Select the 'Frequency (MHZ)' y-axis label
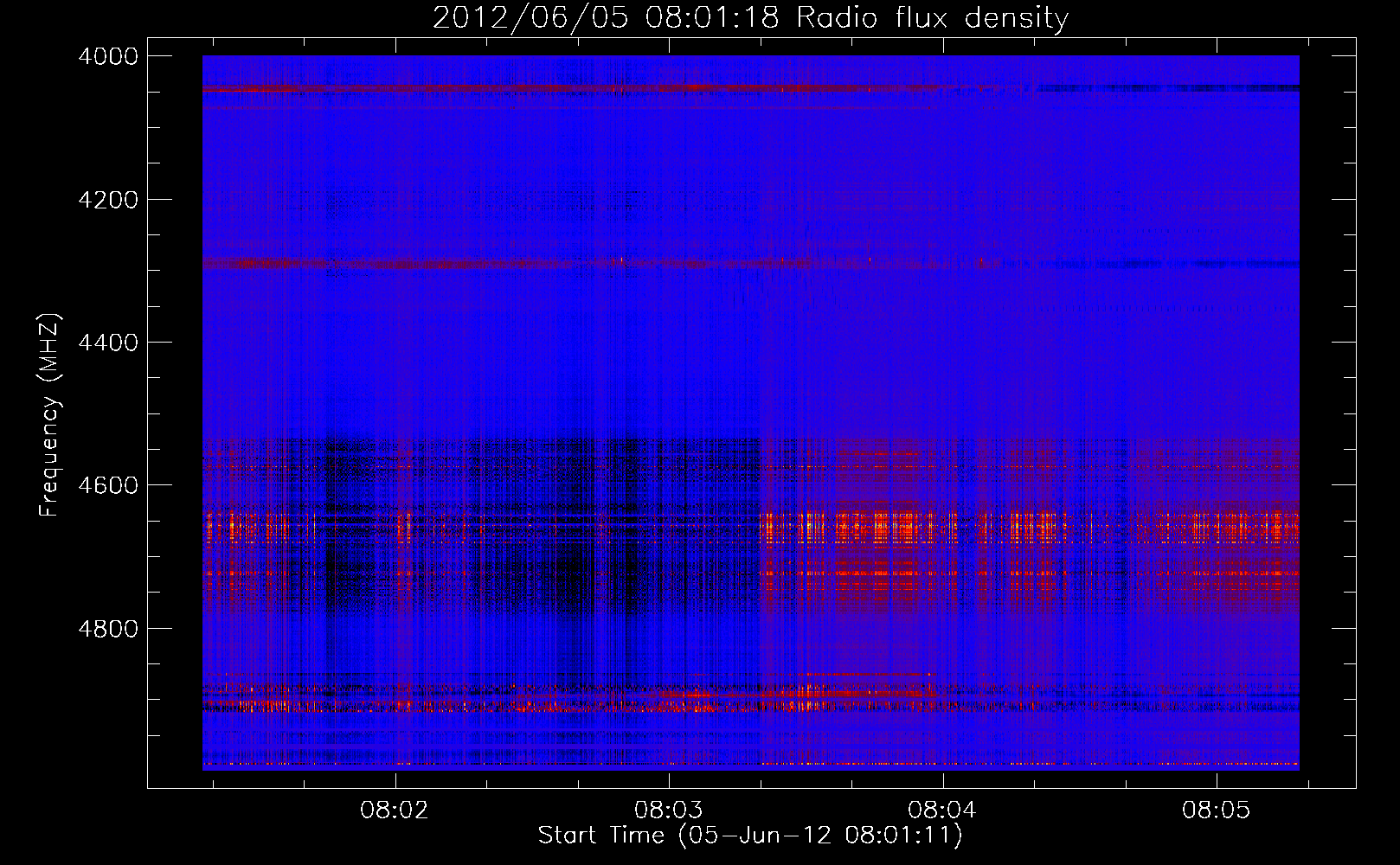 [49, 415]
